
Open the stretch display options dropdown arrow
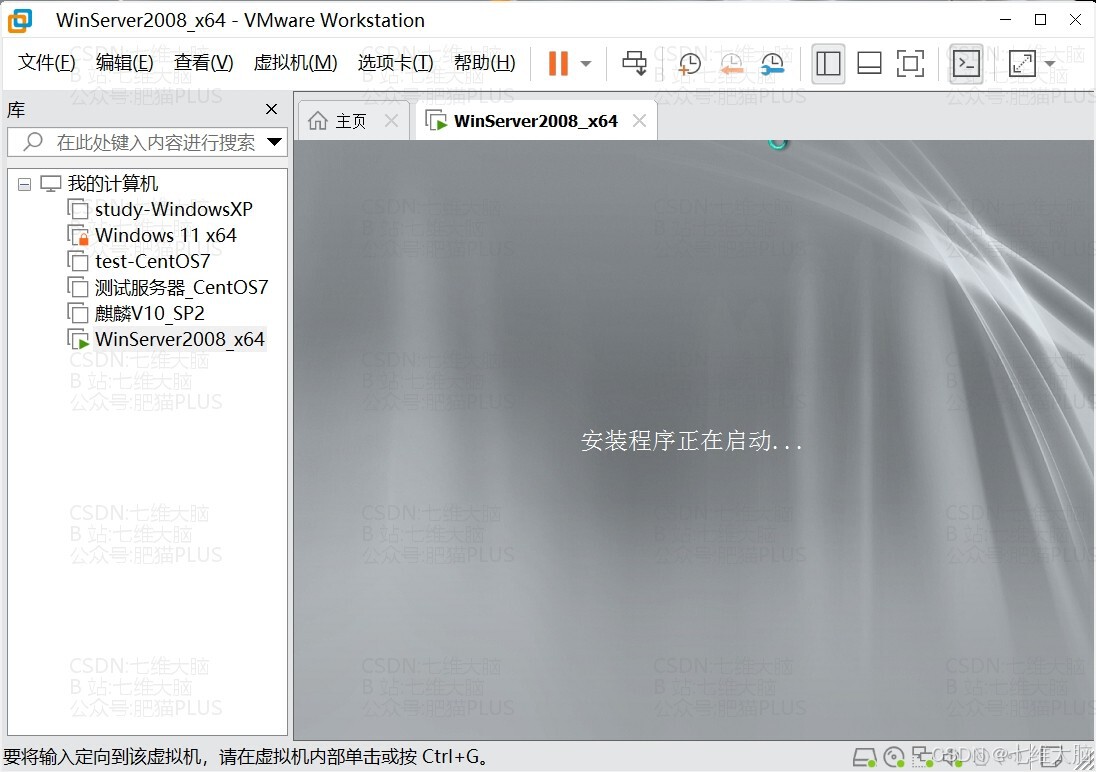pos(1050,64)
